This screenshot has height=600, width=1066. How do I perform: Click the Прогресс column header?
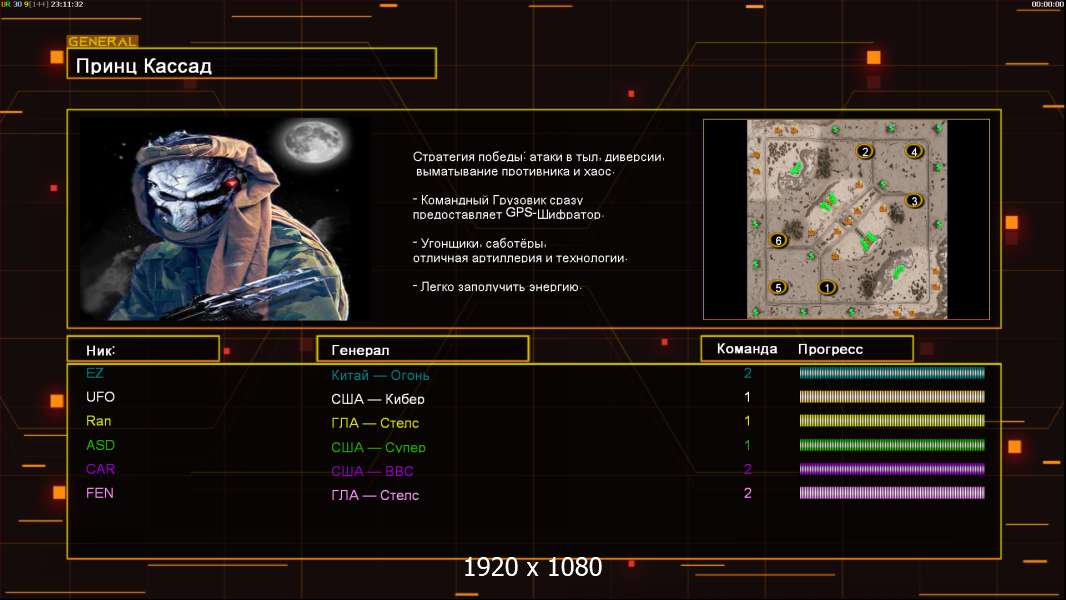coord(830,350)
